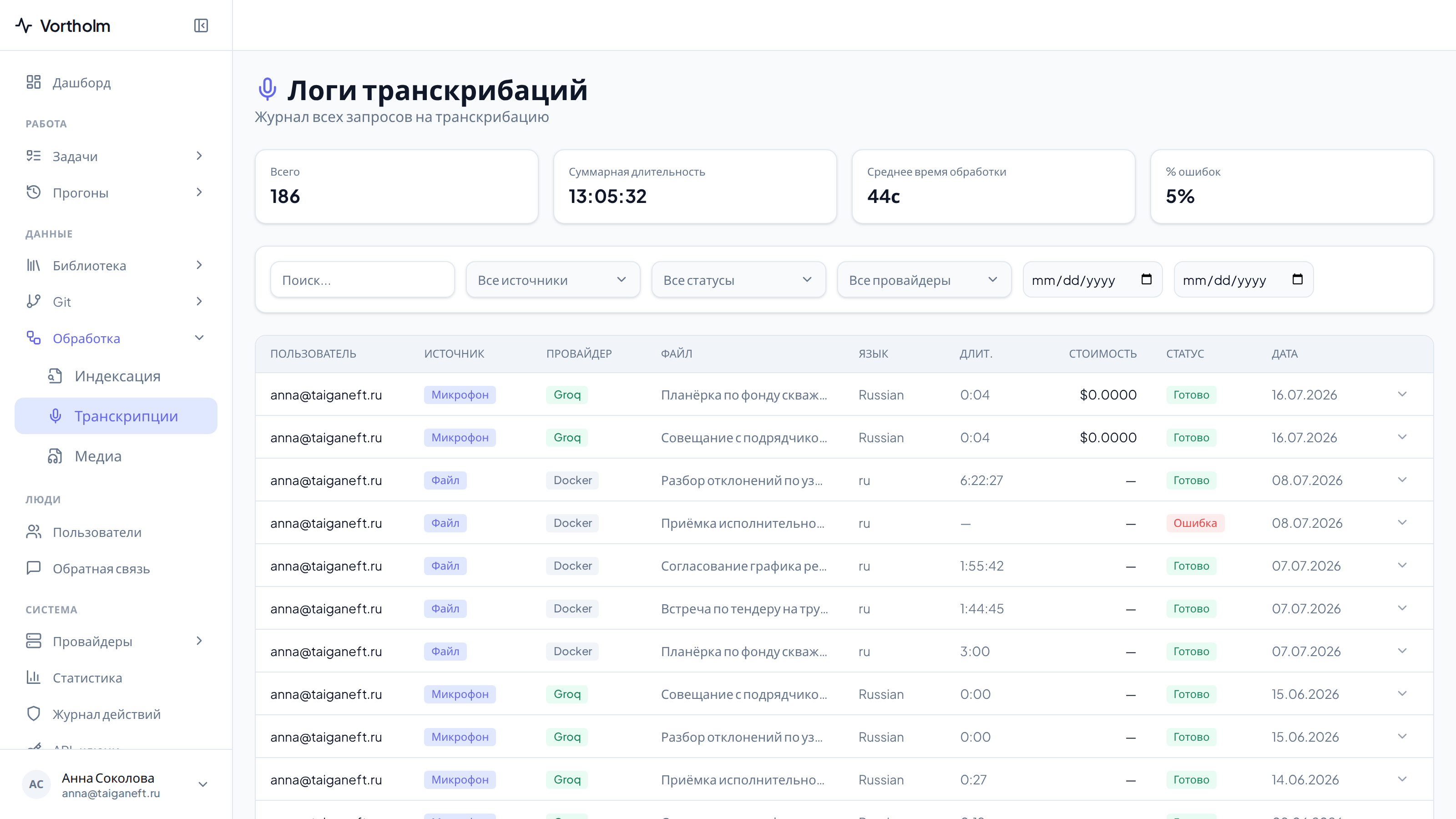Open first date filter calendar icon
The width and height of the screenshot is (1456, 819).
(1146, 279)
